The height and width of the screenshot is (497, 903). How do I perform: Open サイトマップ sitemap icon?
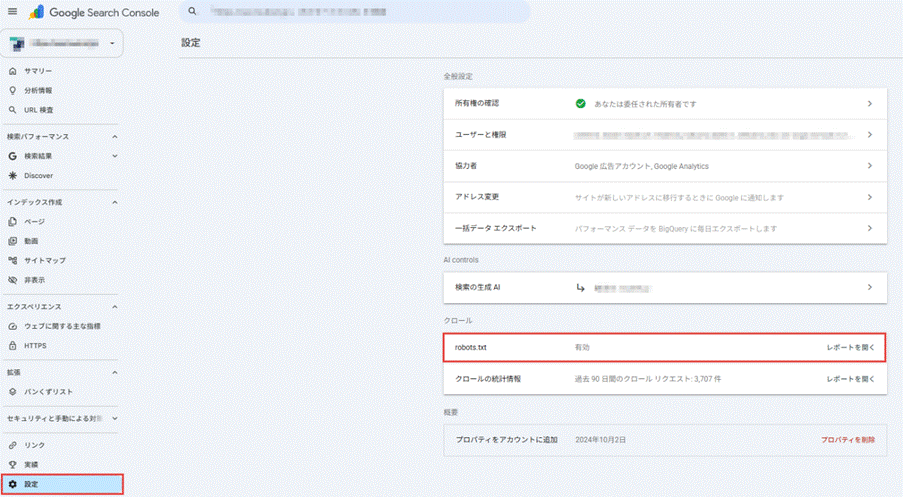tap(13, 260)
